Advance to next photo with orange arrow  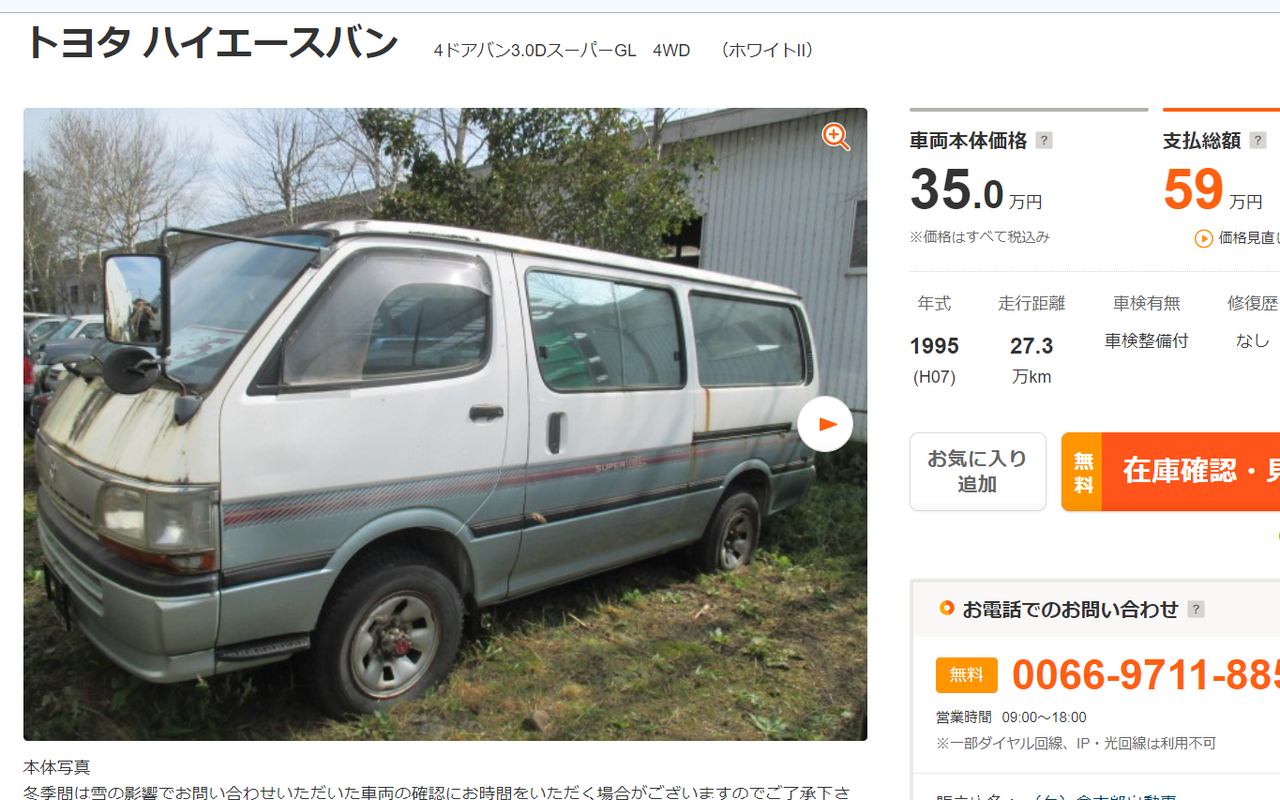click(825, 424)
